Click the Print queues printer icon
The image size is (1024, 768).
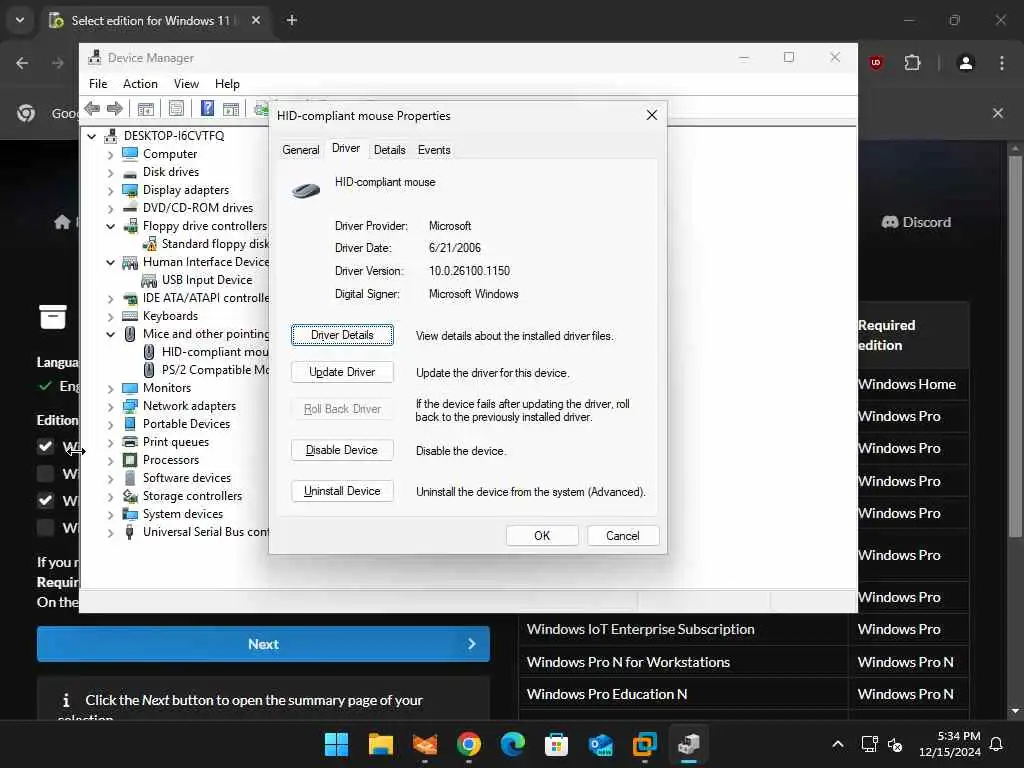pos(130,441)
